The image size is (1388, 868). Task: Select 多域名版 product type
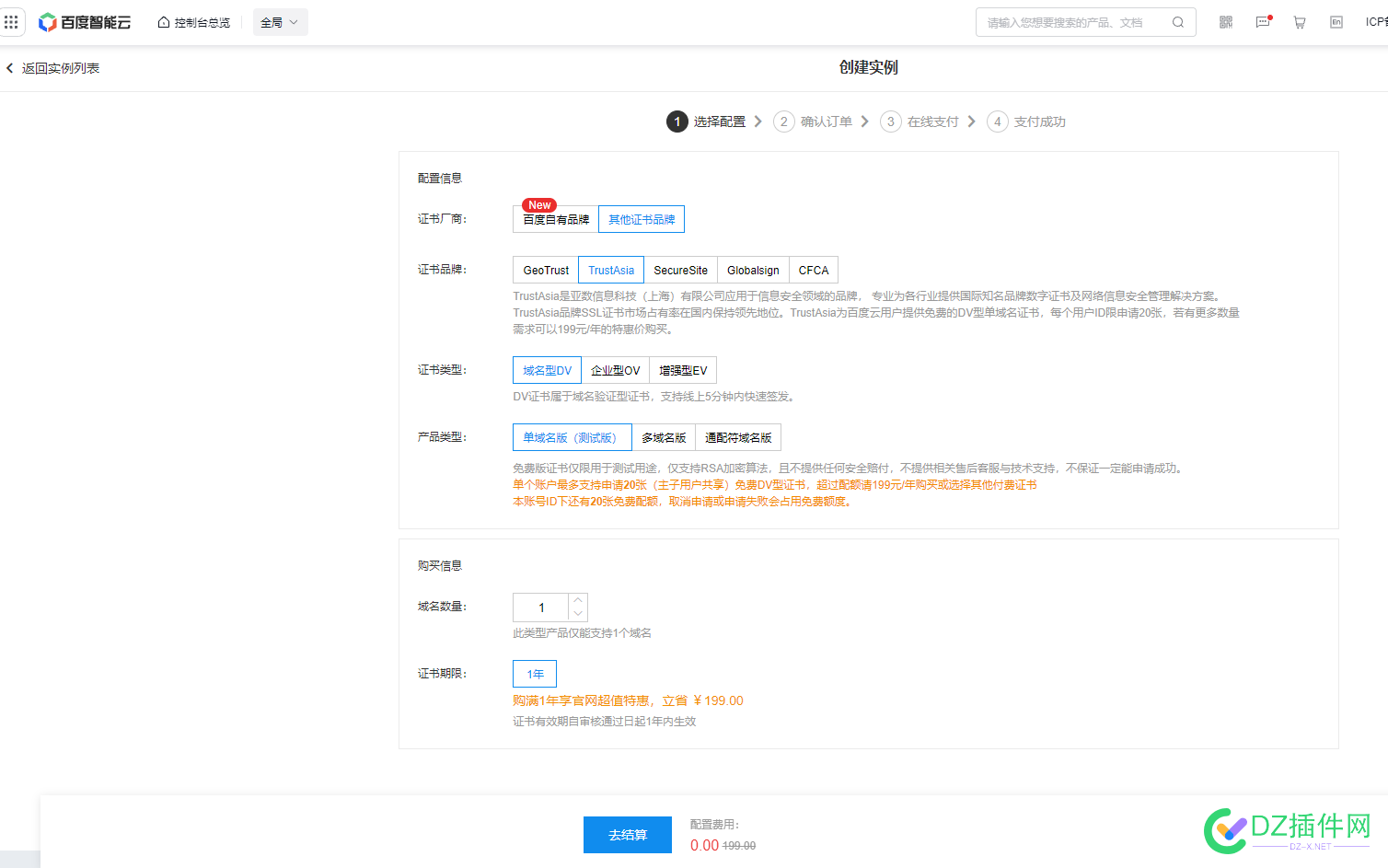click(x=664, y=437)
